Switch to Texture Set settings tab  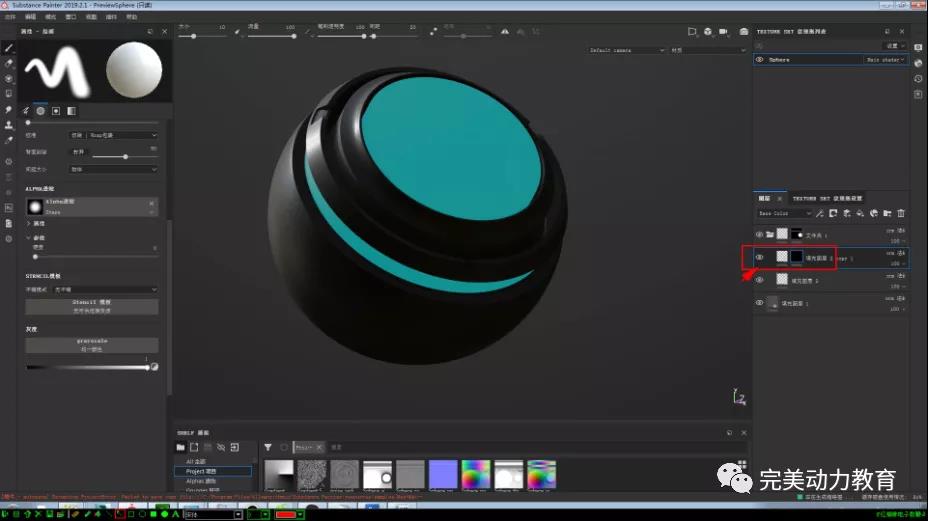pos(827,198)
